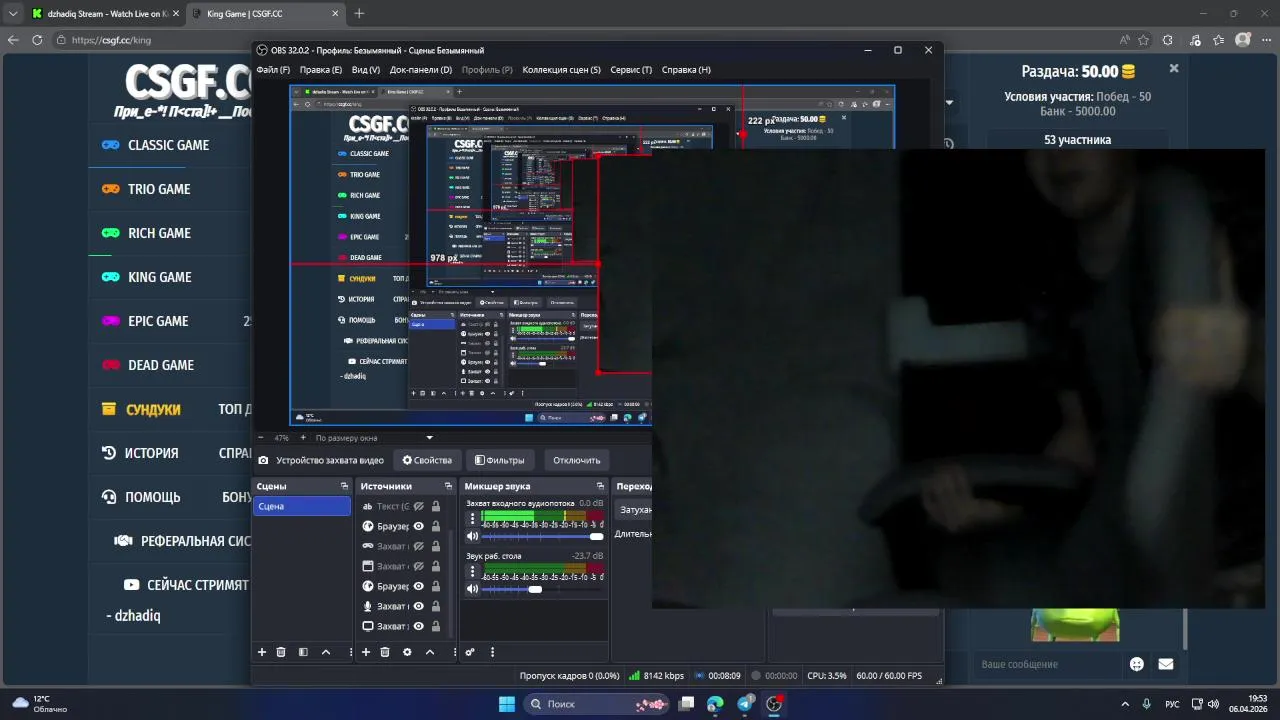
Task: Click the Ваше сообщение chat input
Action: [x=1050, y=664]
